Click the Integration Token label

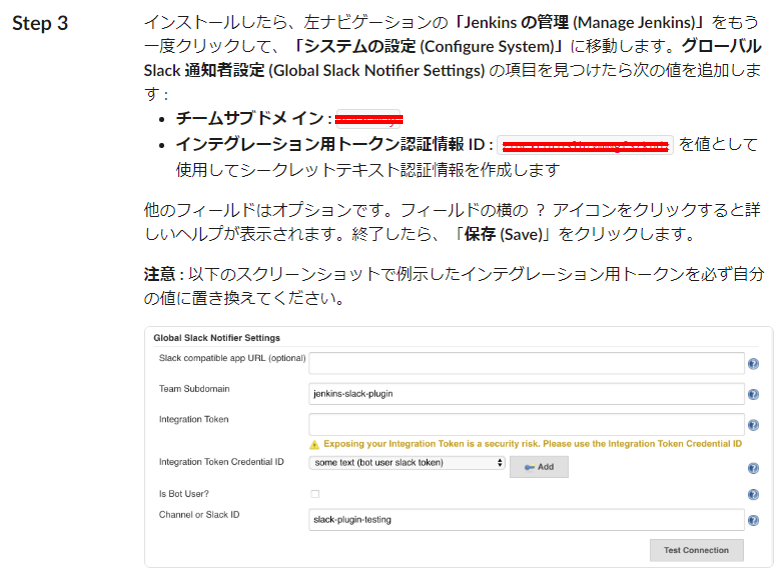click(x=194, y=420)
